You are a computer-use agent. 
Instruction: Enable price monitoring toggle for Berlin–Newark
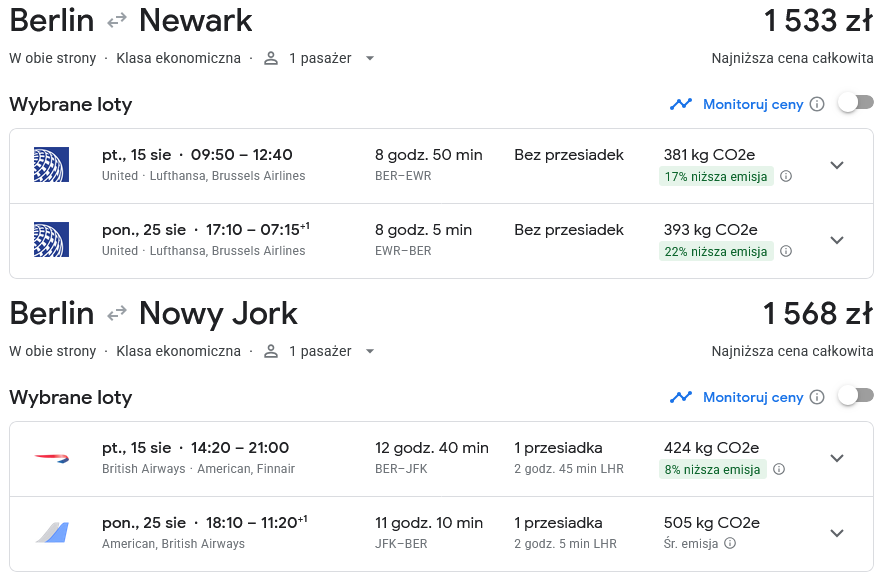[x=855, y=103]
